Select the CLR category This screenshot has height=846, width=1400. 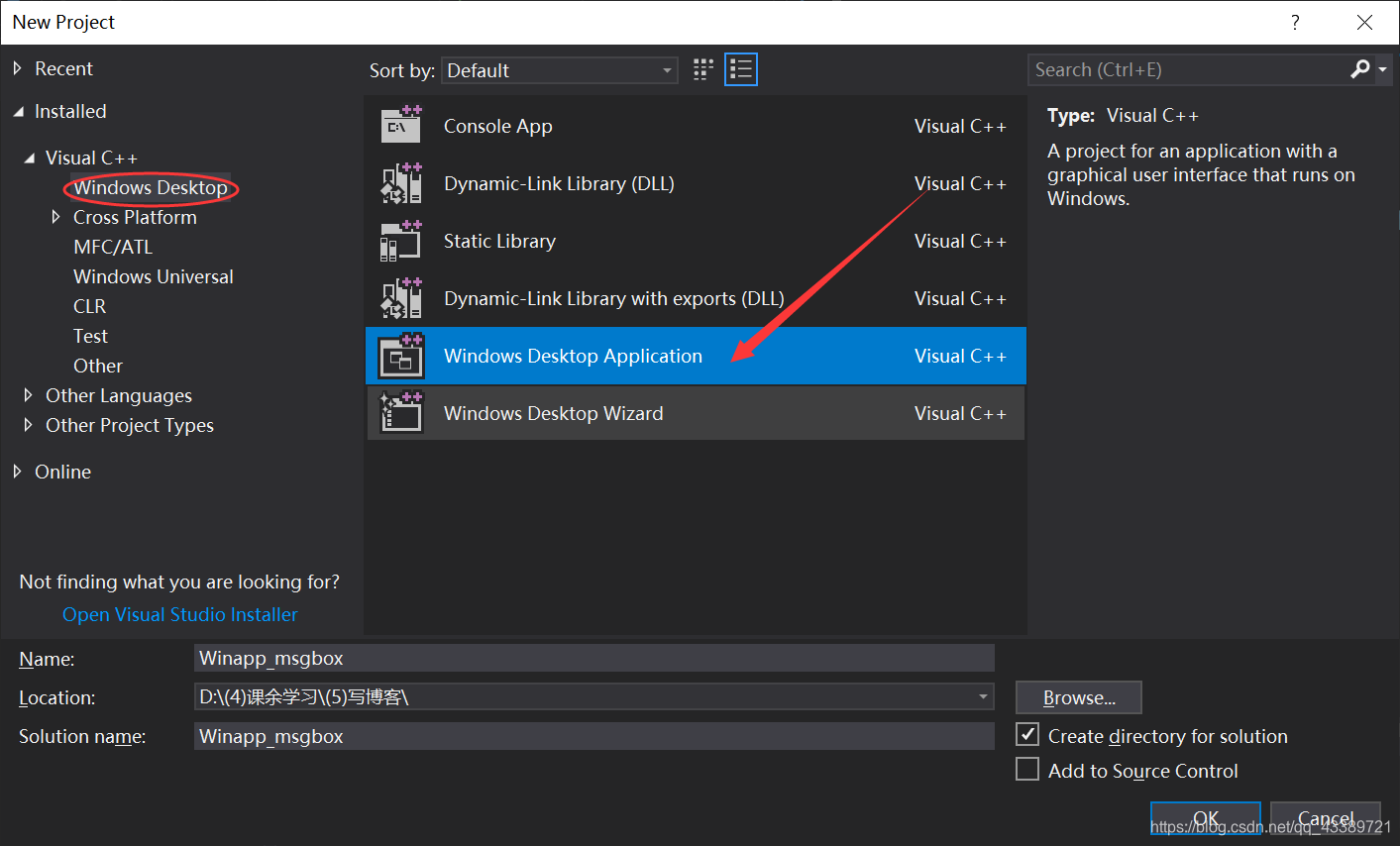tap(89, 306)
